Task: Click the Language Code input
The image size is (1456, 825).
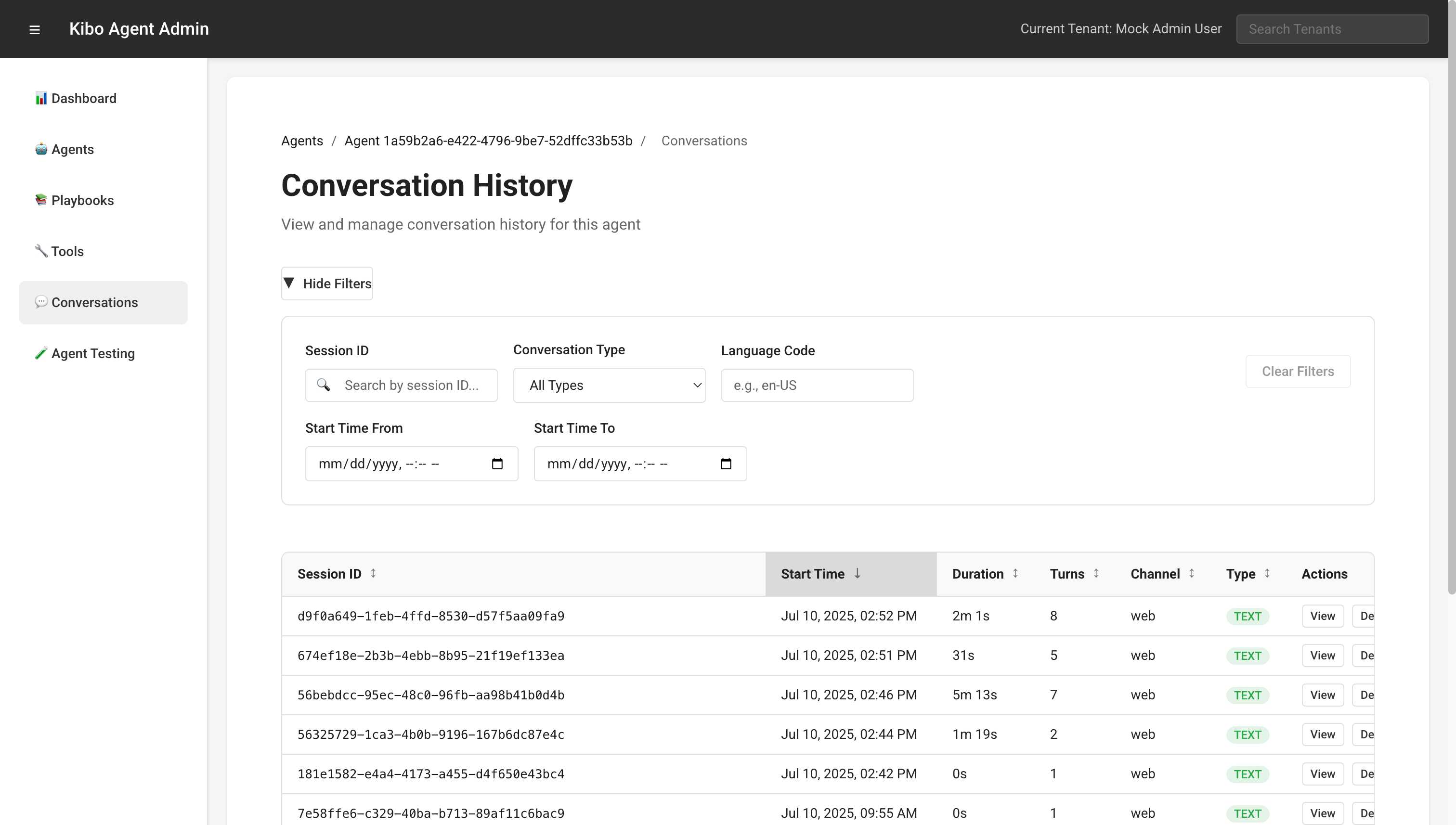Action: click(x=817, y=385)
